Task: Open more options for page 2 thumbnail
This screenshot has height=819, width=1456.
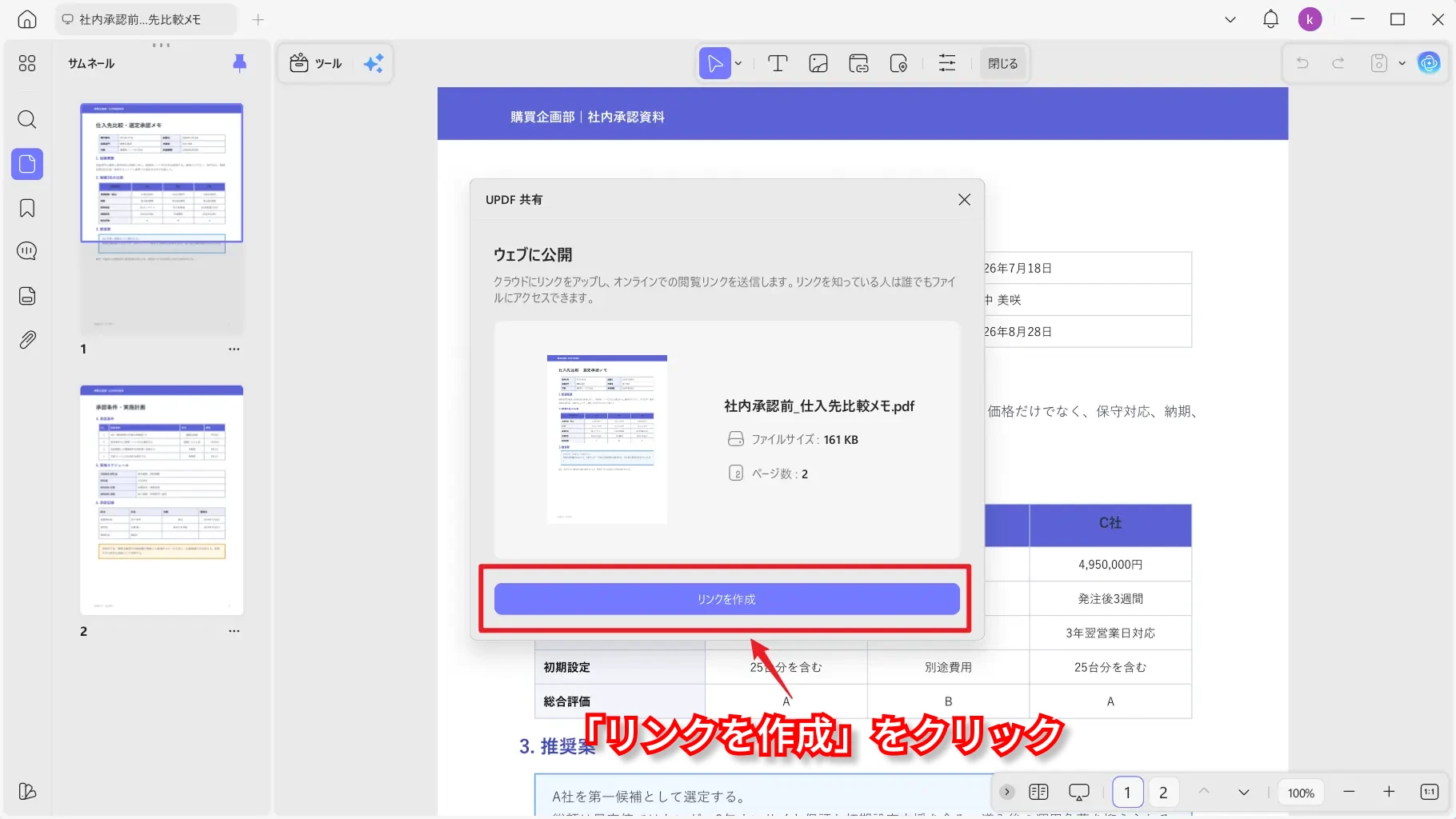Action: pyautogui.click(x=234, y=631)
